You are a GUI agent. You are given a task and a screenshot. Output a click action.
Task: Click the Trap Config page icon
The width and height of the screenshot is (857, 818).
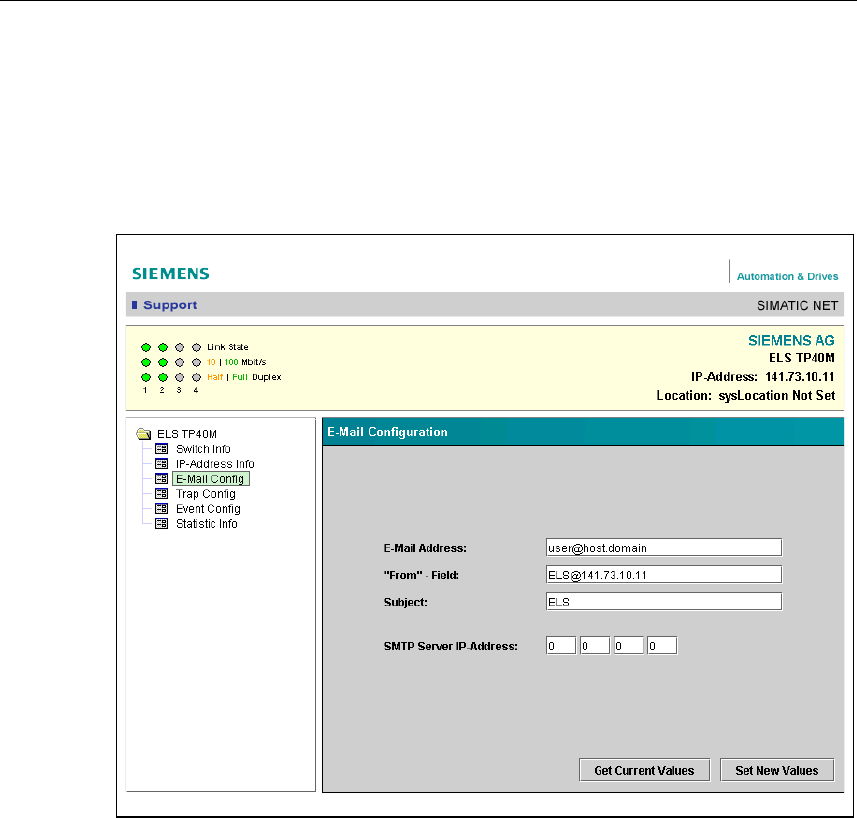(x=161, y=493)
